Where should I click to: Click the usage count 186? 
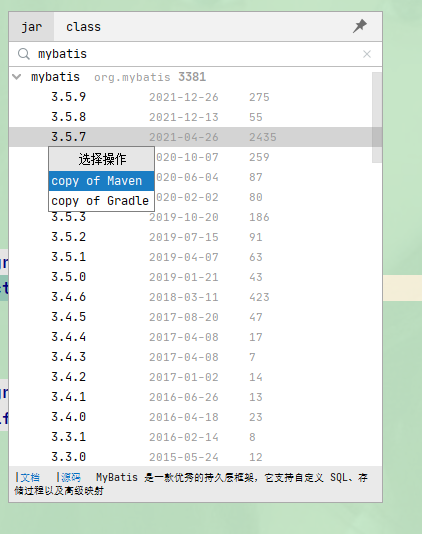[259, 217]
